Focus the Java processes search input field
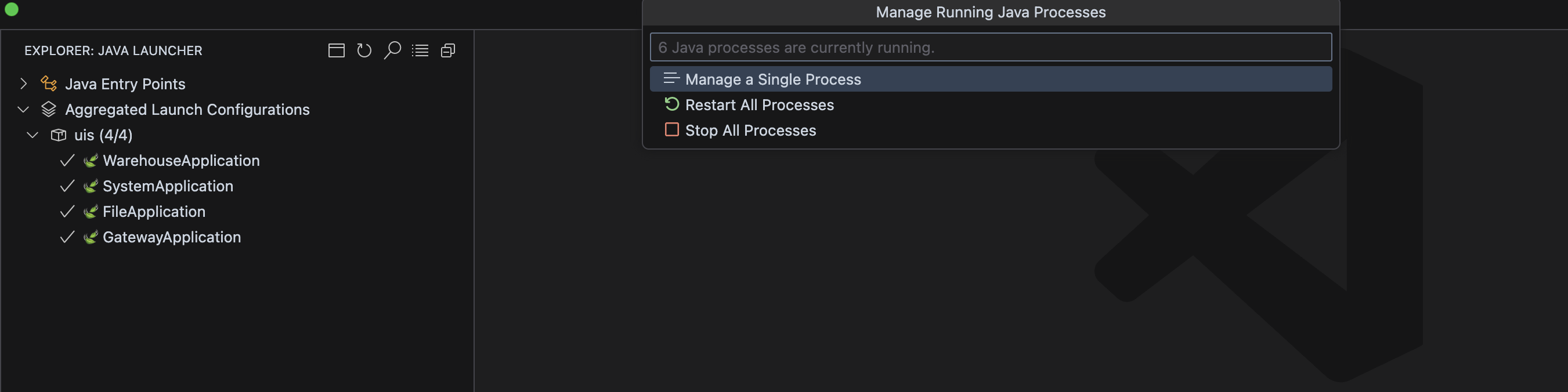The image size is (1568, 392). [x=991, y=48]
